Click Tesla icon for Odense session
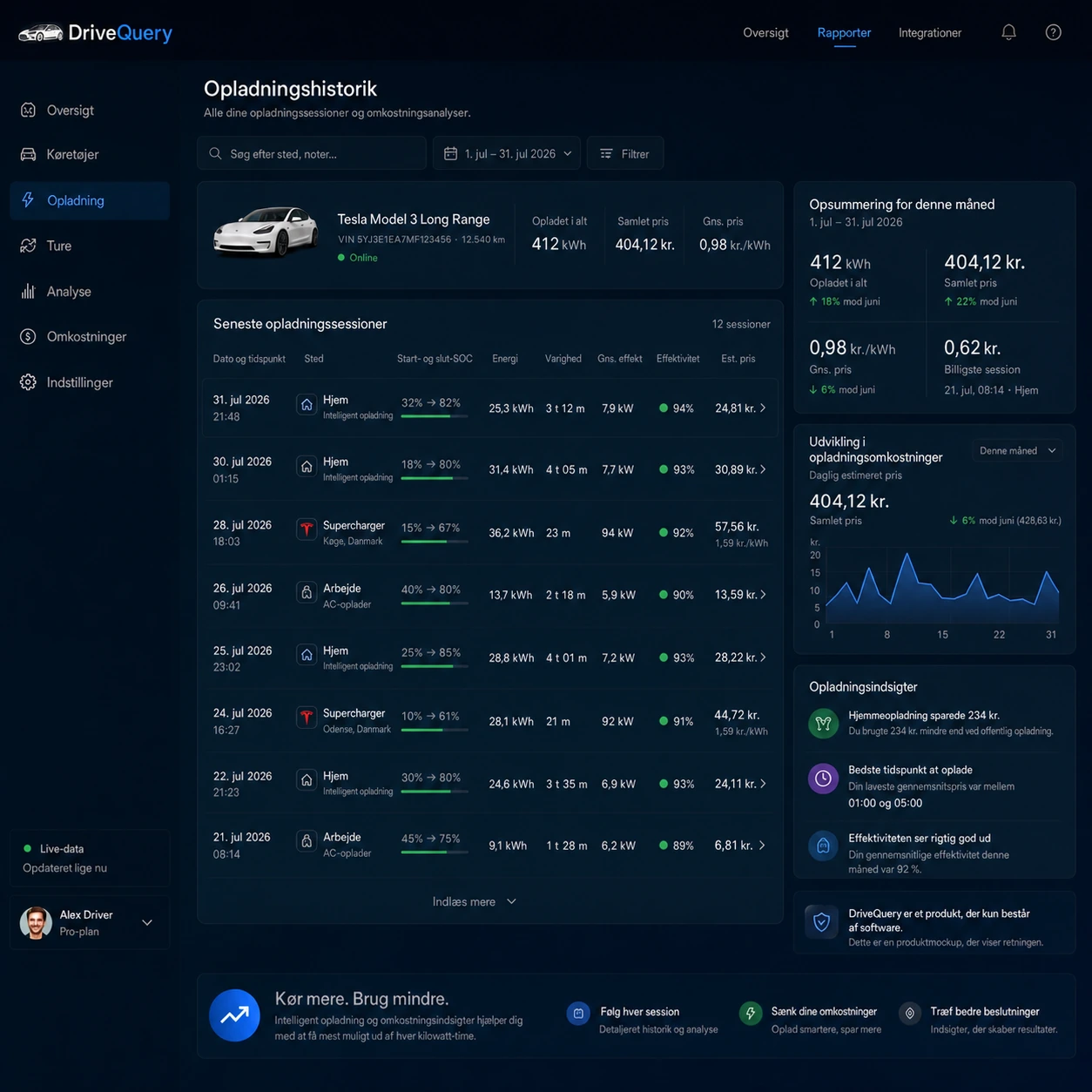The width and height of the screenshot is (1092, 1092). 307,718
